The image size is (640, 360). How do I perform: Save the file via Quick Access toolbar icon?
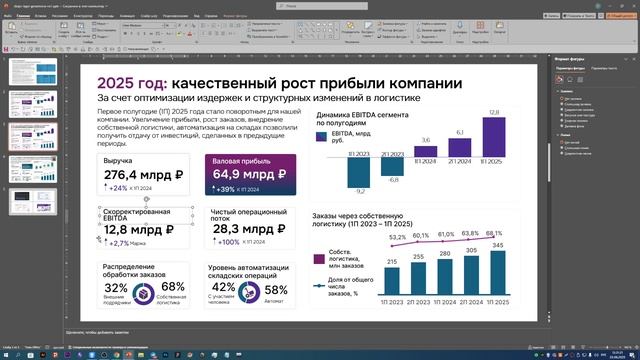point(6,49)
